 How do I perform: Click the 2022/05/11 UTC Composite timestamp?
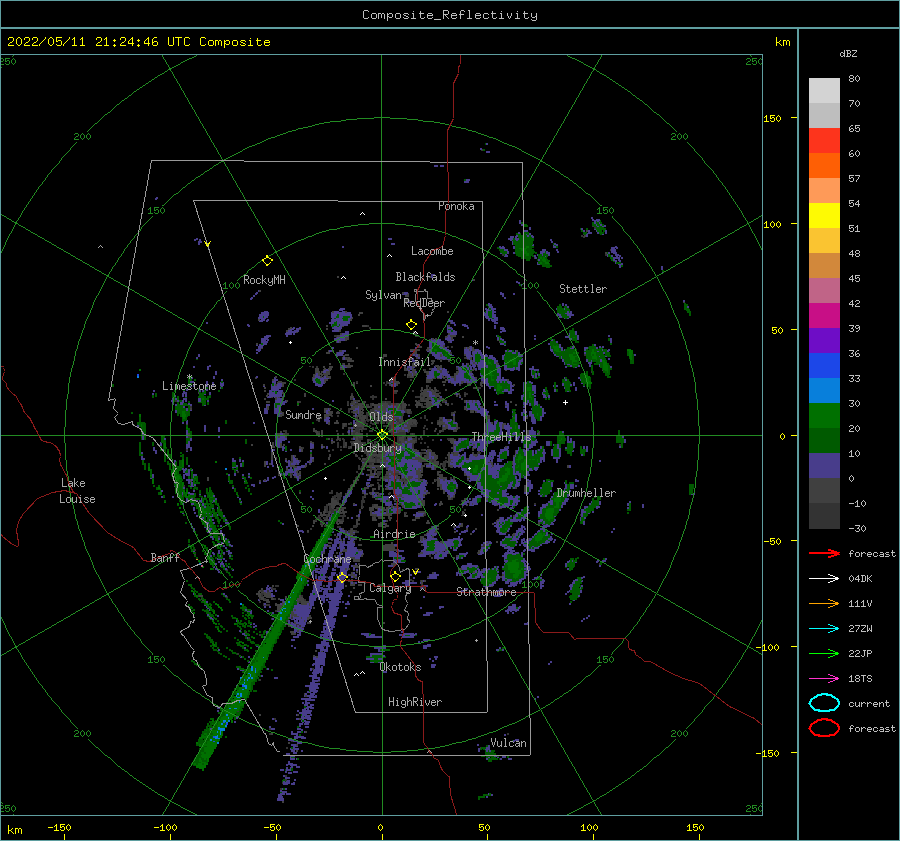tap(139, 42)
